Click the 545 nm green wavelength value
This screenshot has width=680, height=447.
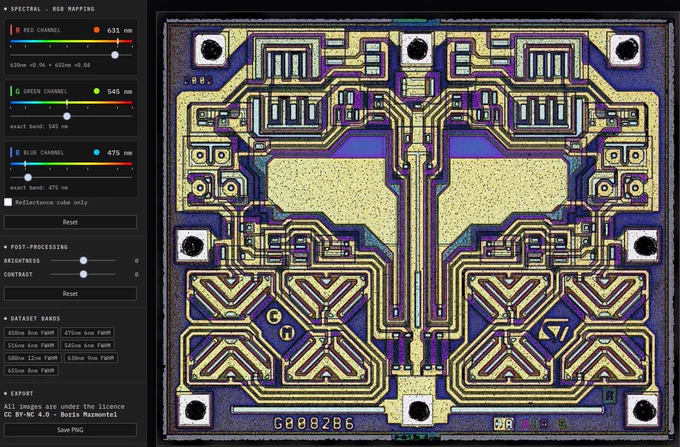(120, 91)
